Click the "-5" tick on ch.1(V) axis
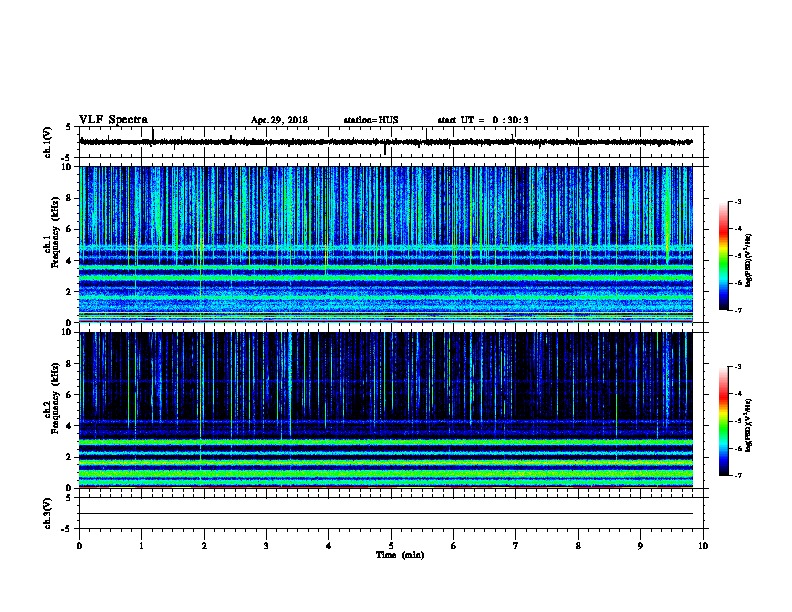Screen dimensions: 792x612 point(66,158)
